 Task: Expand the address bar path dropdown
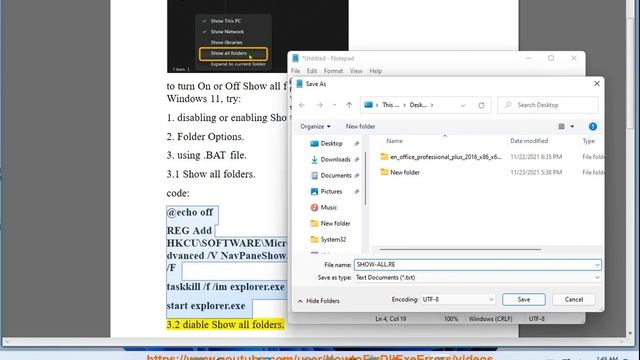click(x=463, y=105)
